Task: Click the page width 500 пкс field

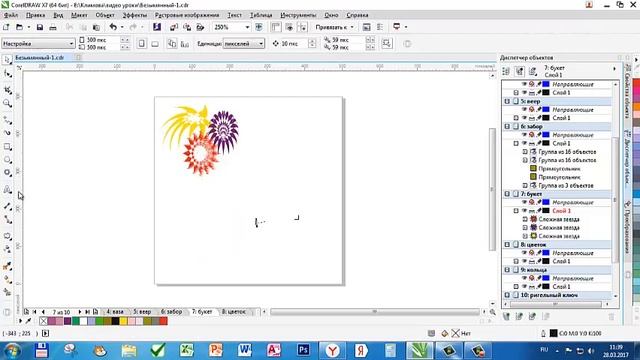Action: tap(102, 40)
